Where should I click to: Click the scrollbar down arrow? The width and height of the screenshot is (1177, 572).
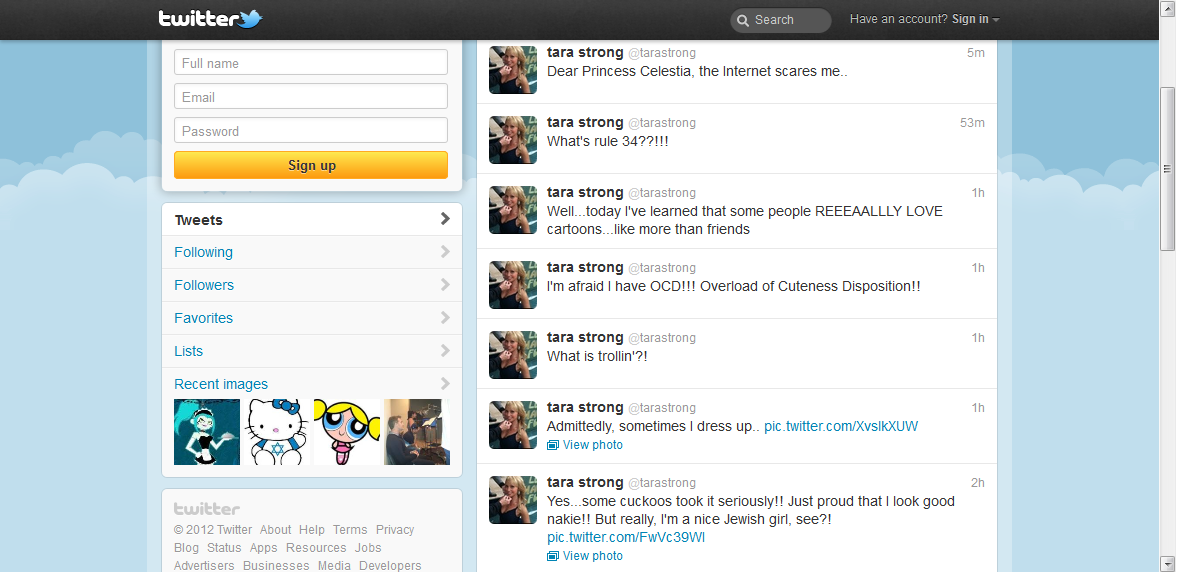click(x=1167, y=563)
